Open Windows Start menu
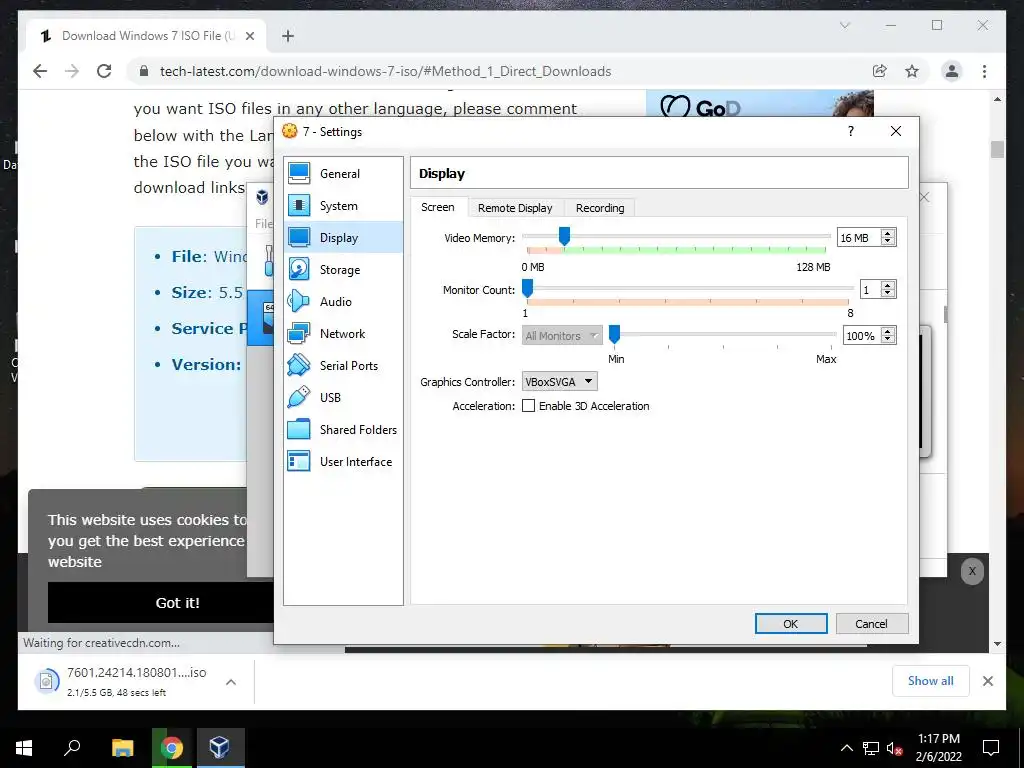Screen dimensions: 1024x768 click(24, 748)
